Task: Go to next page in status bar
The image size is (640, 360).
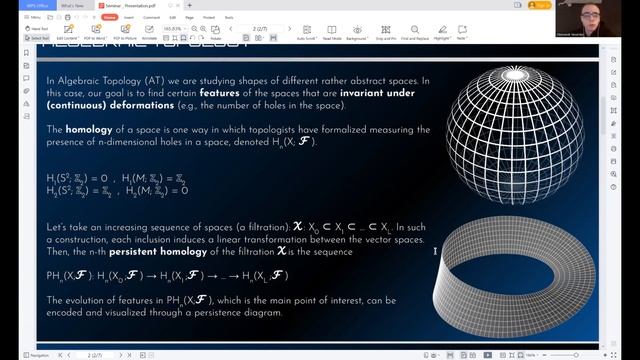Action: click(120, 355)
